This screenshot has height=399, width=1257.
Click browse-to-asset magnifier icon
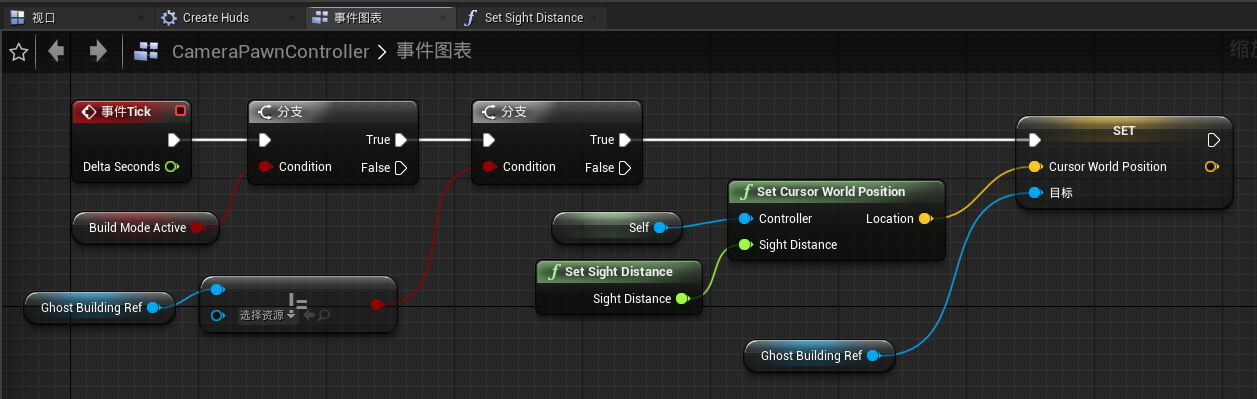coord(324,315)
